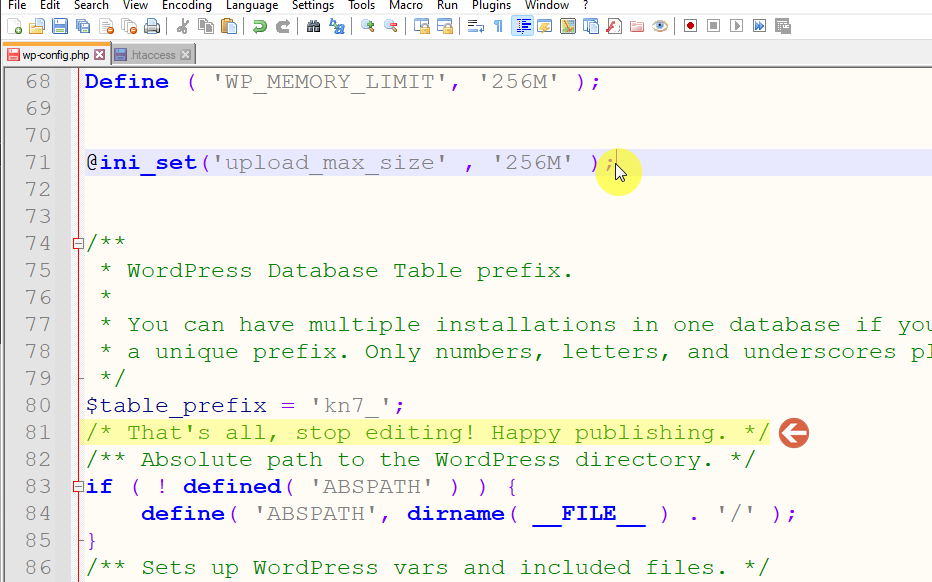
Task: Click "WordPress Database Table prefix." comment text
Action: [350, 270]
